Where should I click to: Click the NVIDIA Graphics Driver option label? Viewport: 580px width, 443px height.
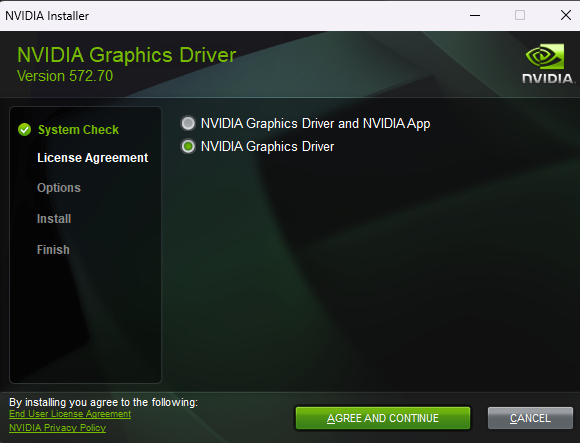pyautogui.click(x=267, y=146)
